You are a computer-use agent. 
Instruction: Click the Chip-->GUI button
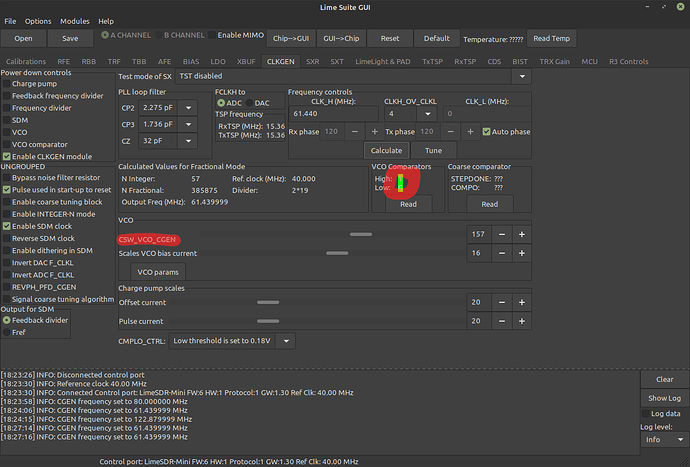click(291, 39)
